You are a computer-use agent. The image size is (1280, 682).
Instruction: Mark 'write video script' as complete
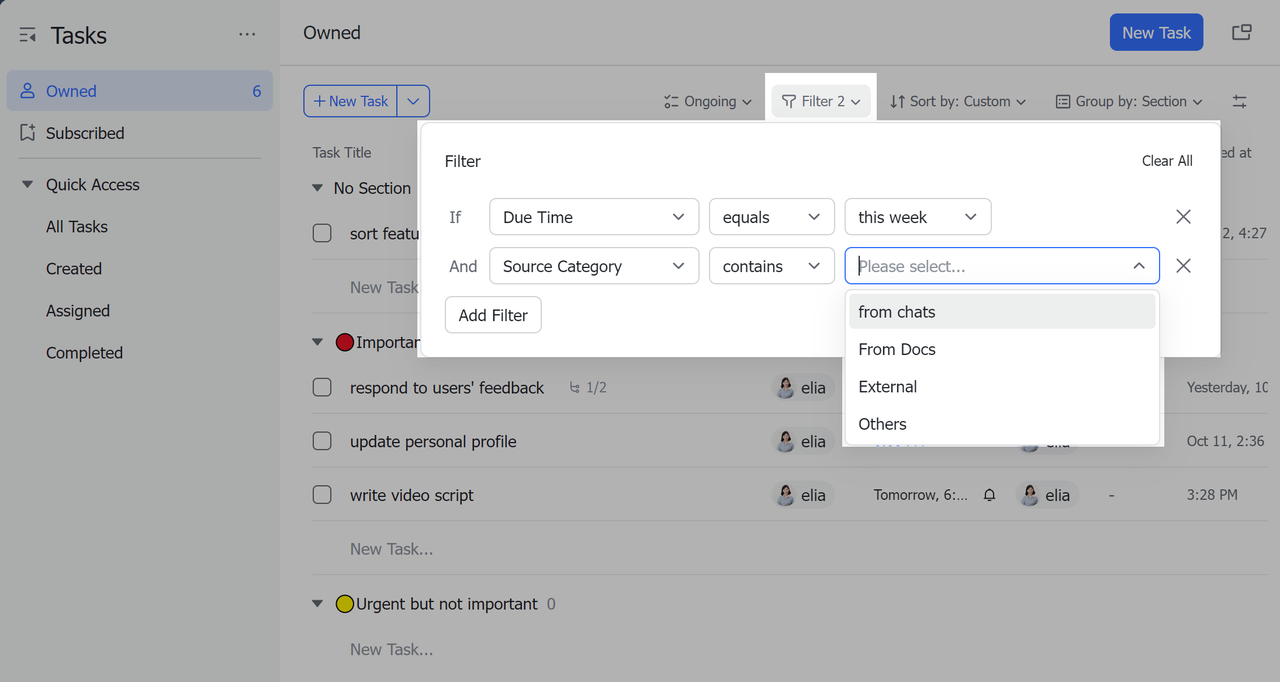(x=322, y=495)
